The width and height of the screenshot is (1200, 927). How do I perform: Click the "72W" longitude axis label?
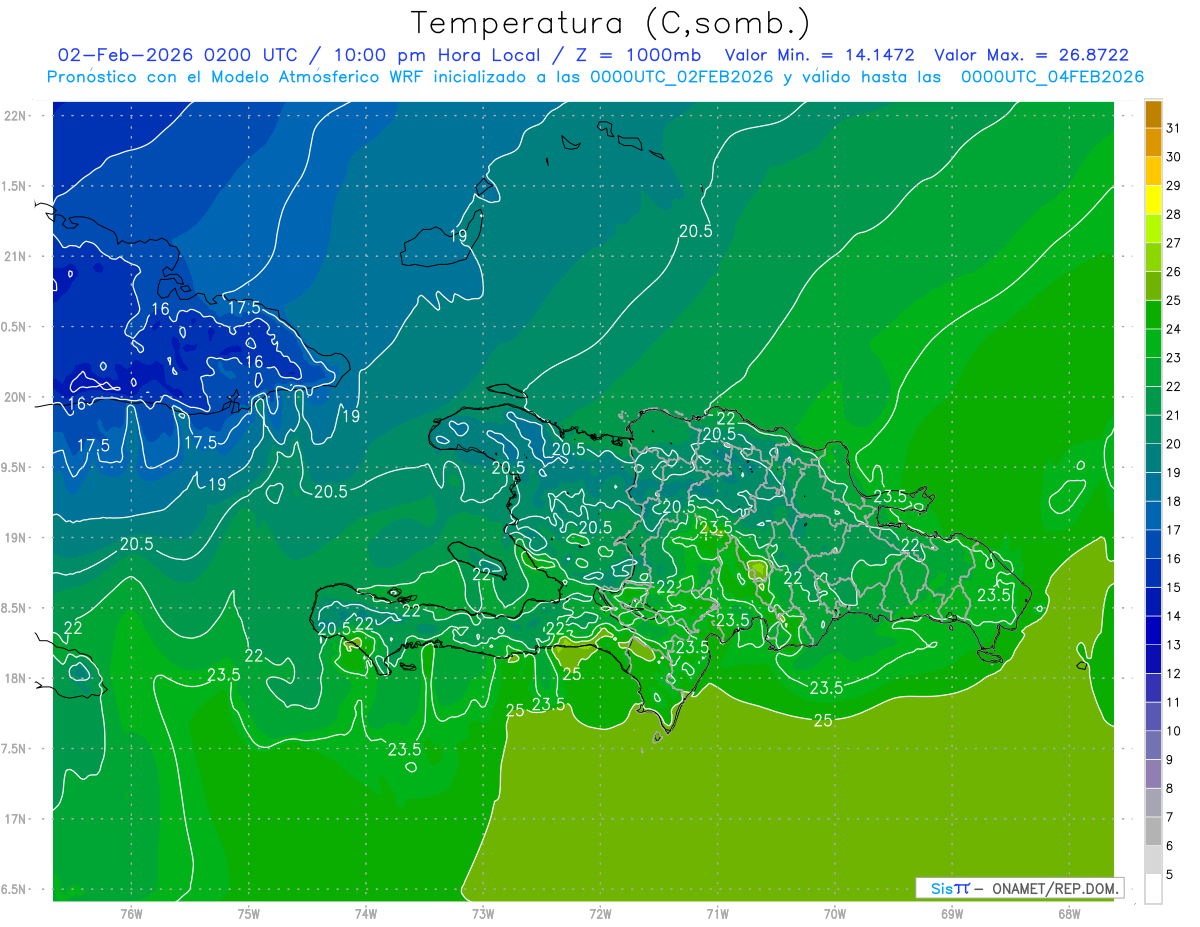(601, 913)
